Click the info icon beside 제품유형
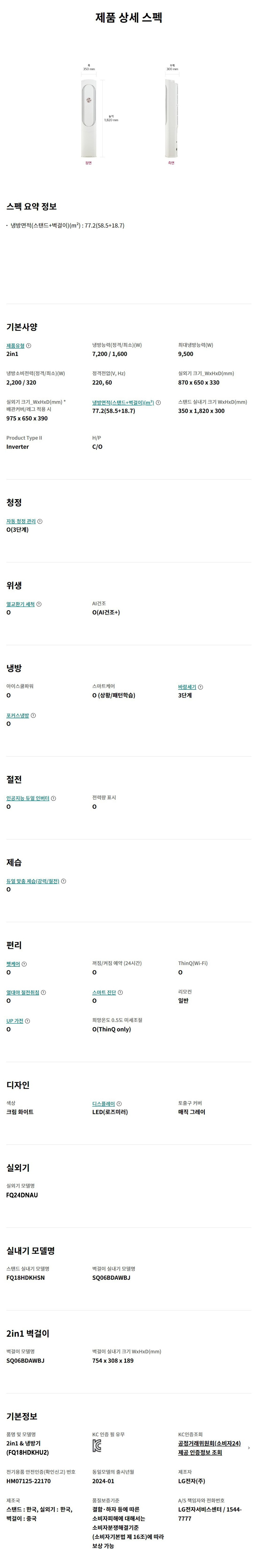 pyautogui.click(x=29, y=345)
